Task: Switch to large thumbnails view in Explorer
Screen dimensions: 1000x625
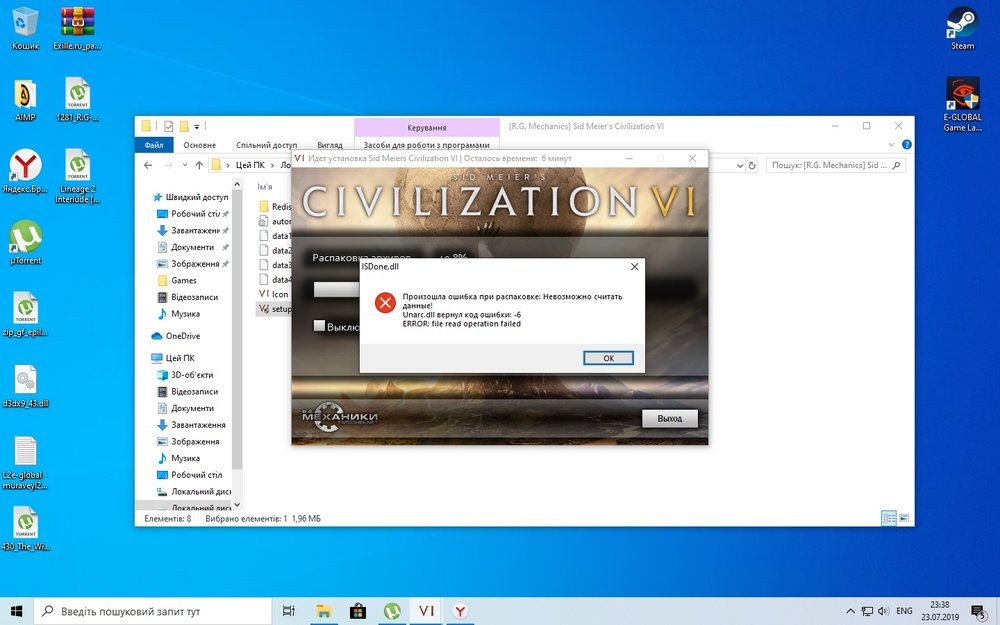Action: point(903,518)
